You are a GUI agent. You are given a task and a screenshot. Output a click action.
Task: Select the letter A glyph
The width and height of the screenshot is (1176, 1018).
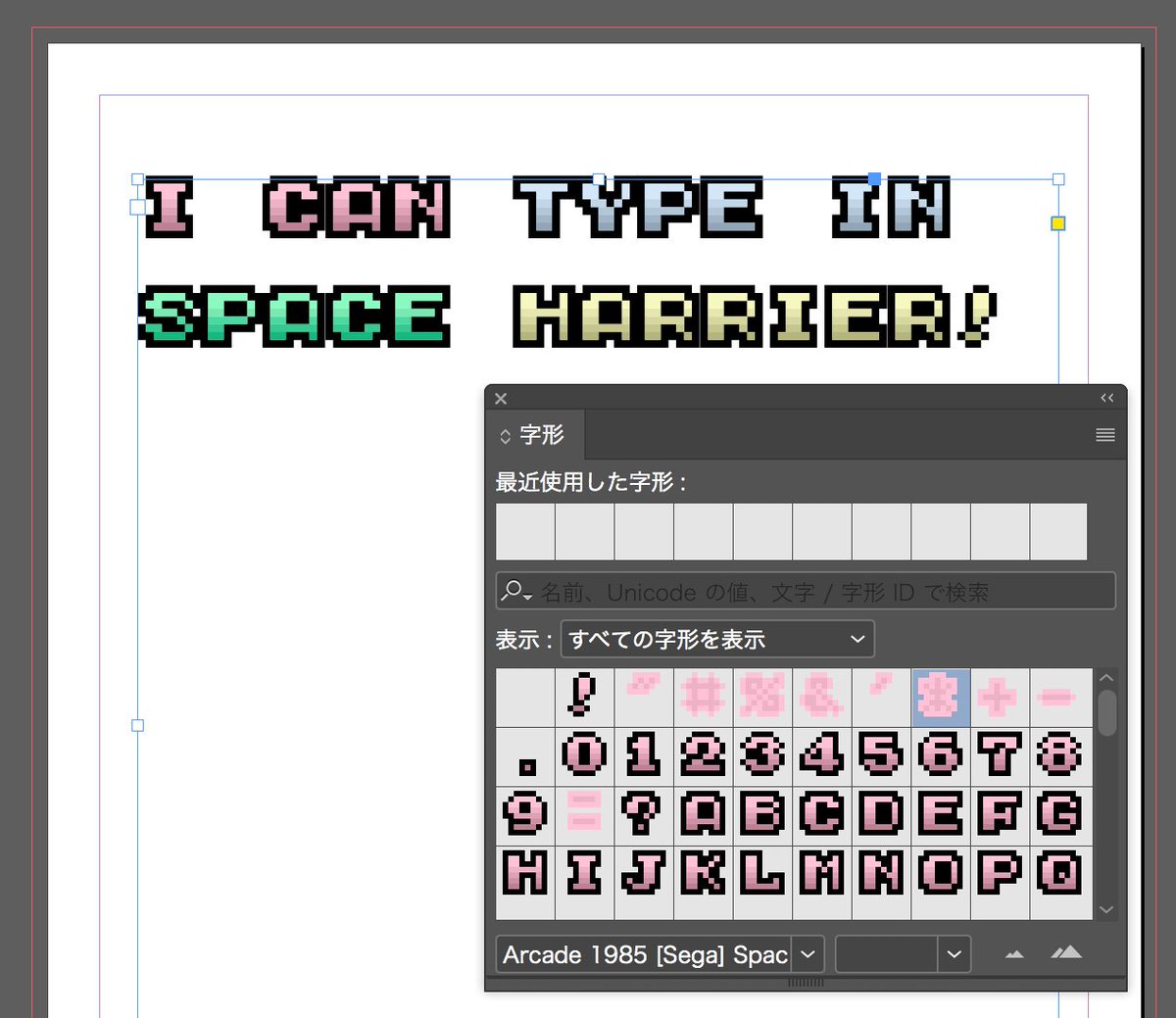(703, 815)
